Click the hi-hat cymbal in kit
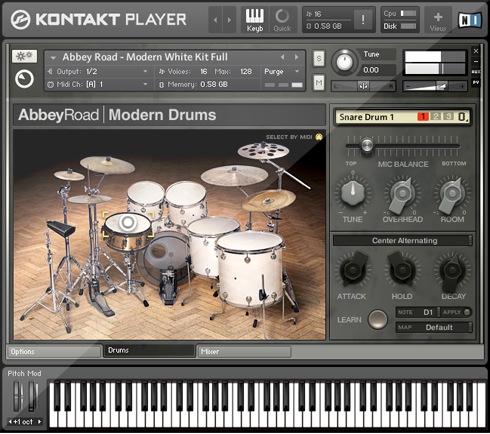 point(89,199)
